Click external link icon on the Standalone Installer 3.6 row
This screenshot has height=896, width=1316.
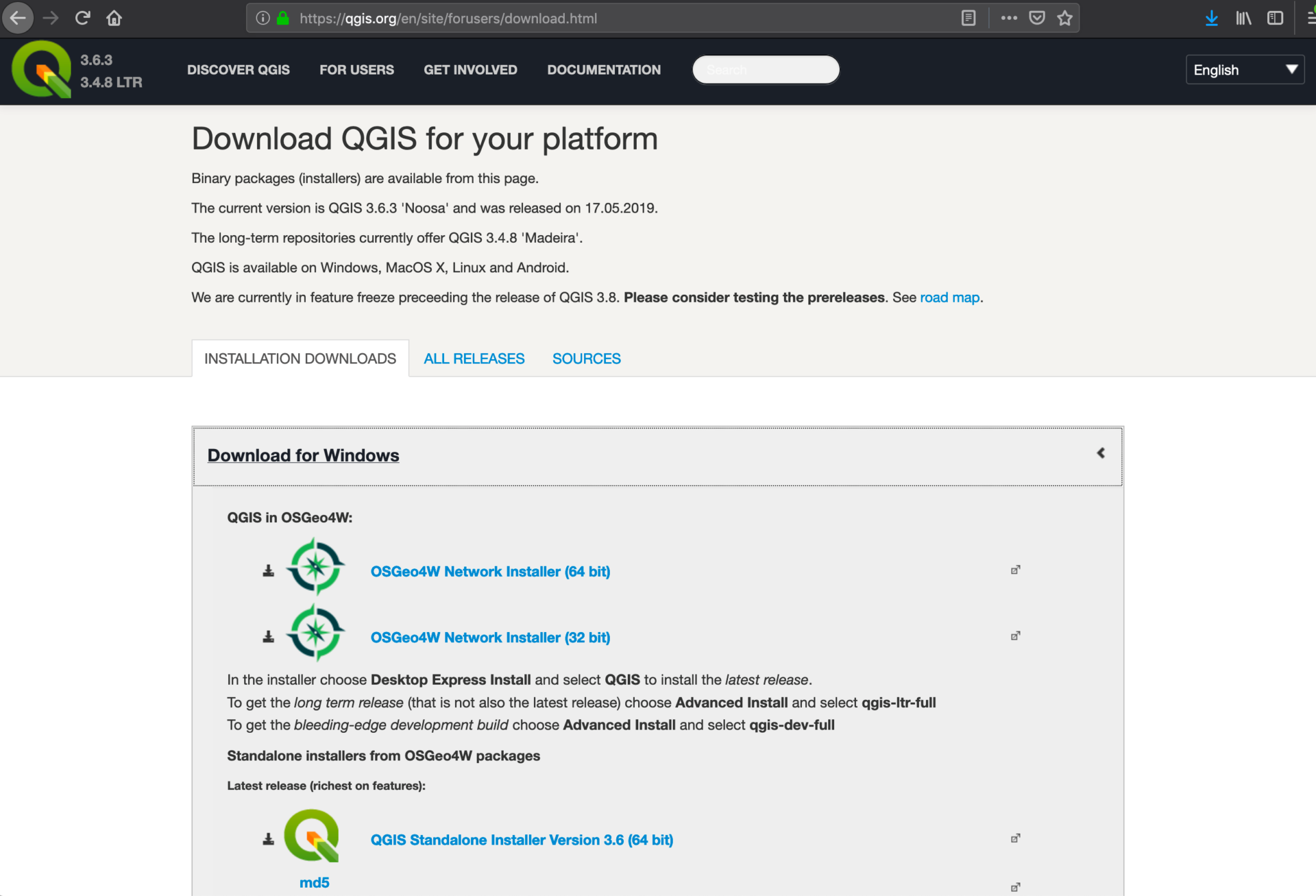(x=1015, y=838)
